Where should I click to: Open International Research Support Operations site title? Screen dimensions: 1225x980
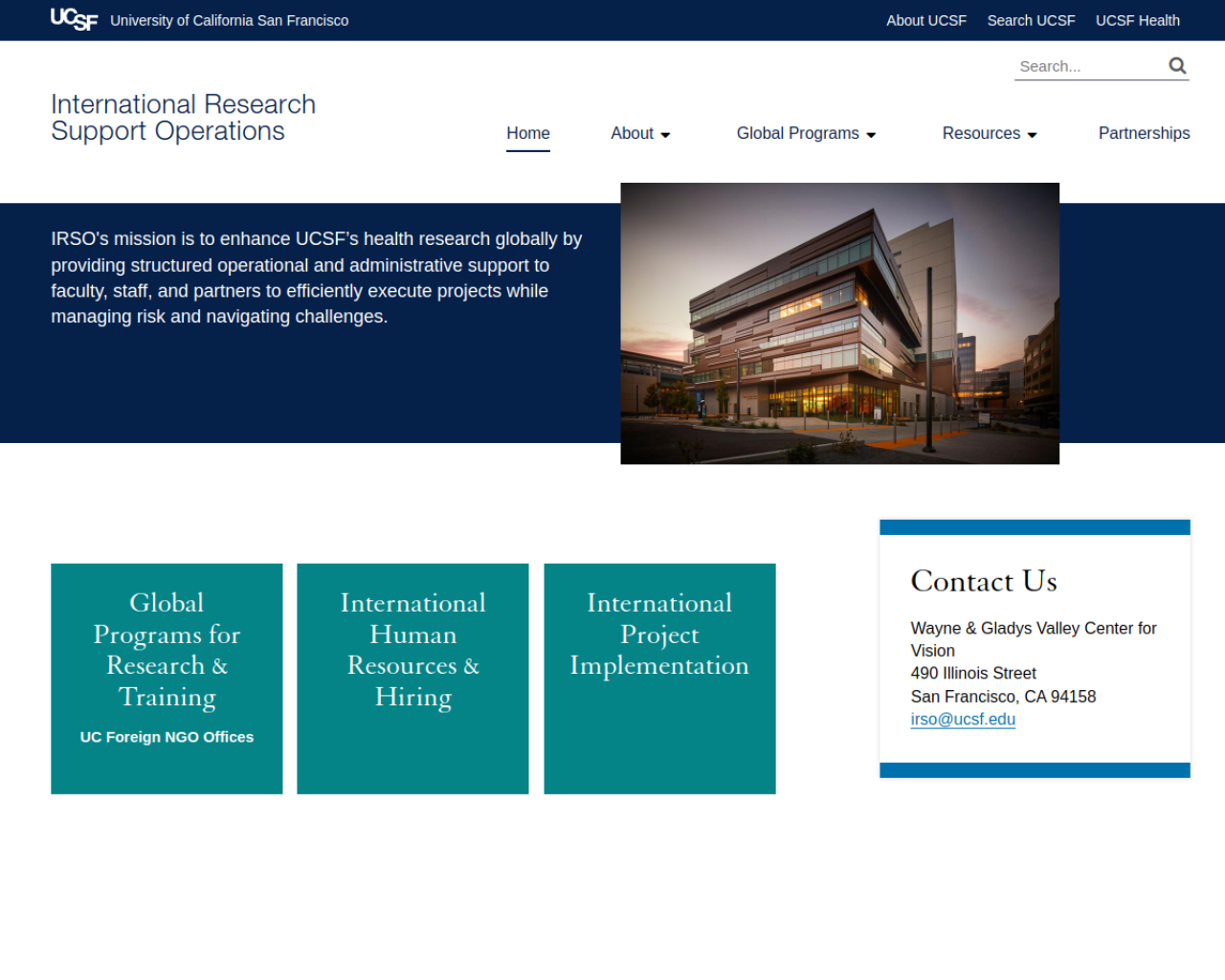pyautogui.click(x=183, y=118)
